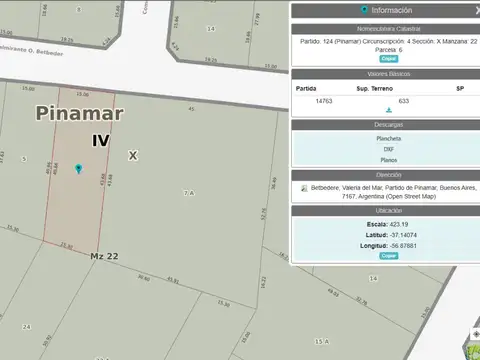The height and width of the screenshot is (360, 480).
Task: Click the circunscripción IV label
Action: 101,140
